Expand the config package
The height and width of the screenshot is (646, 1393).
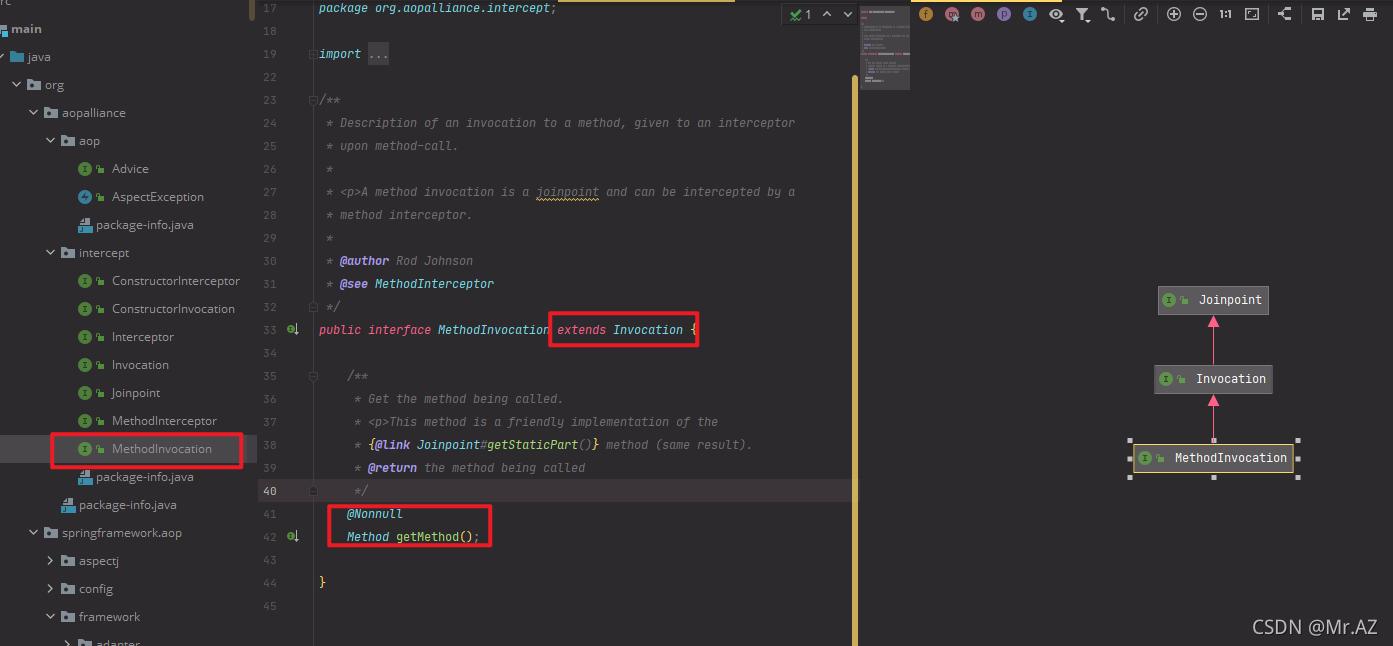tap(51, 589)
